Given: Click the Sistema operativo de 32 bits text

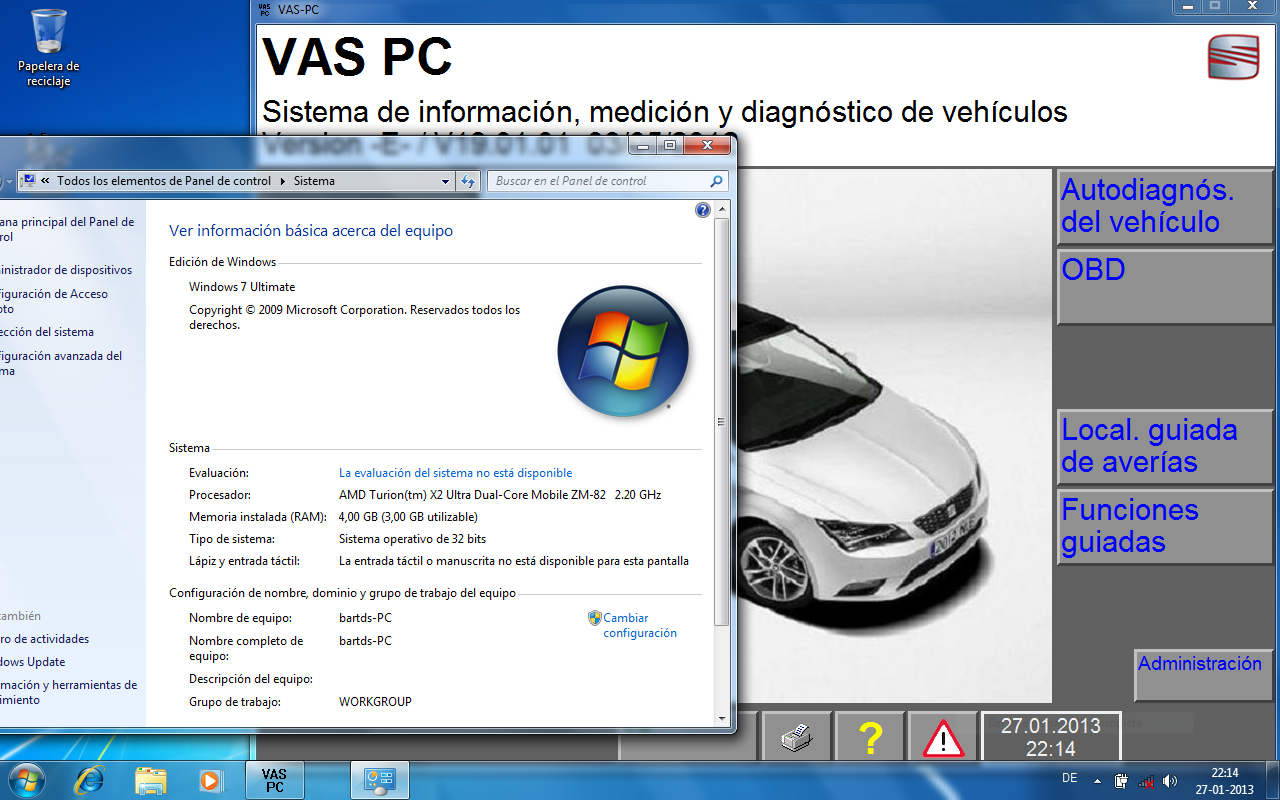Looking at the screenshot, I should (412, 539).
